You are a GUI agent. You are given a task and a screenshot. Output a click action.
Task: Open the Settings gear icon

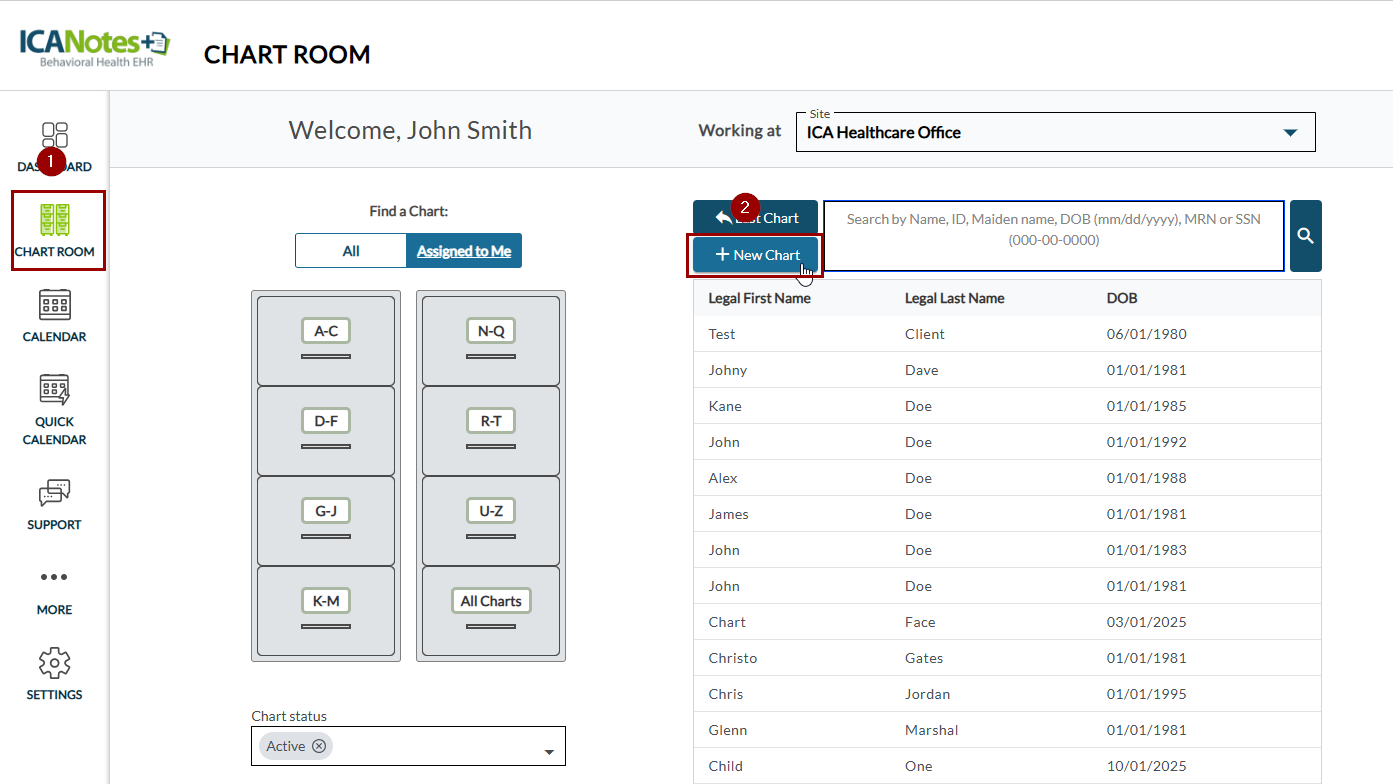tap(55, 663)
